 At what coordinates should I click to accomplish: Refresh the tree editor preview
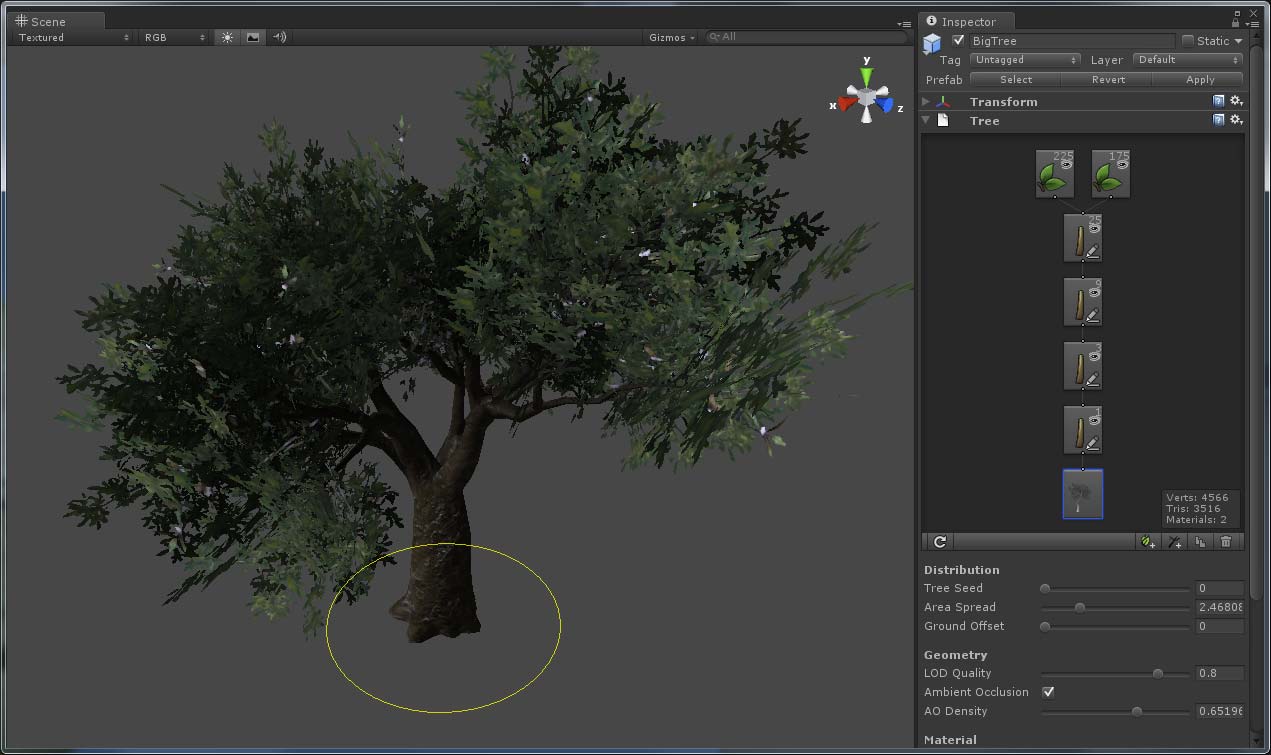tap(938, 541)
